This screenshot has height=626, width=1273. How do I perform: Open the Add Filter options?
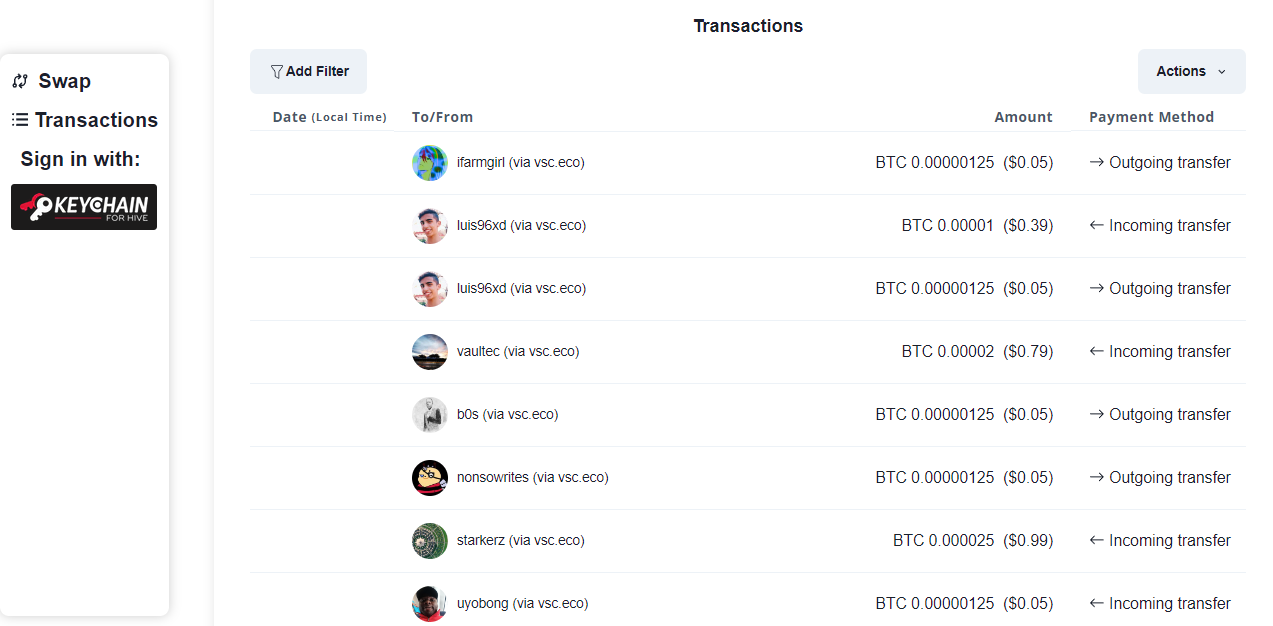[x=308, y=71]
